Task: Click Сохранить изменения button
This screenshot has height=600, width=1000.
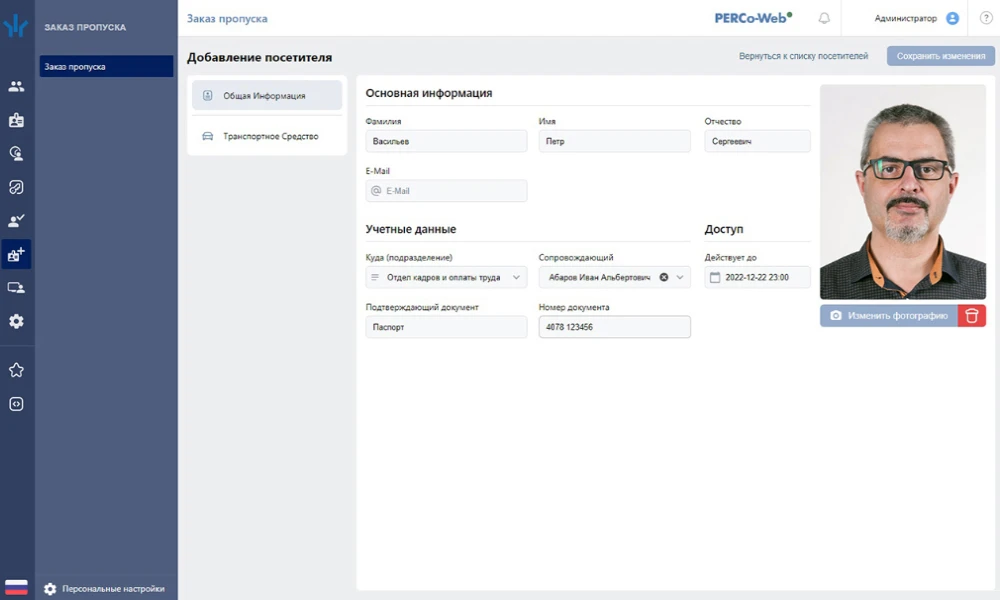Action: pyautogui.click(x=940, y=56)
